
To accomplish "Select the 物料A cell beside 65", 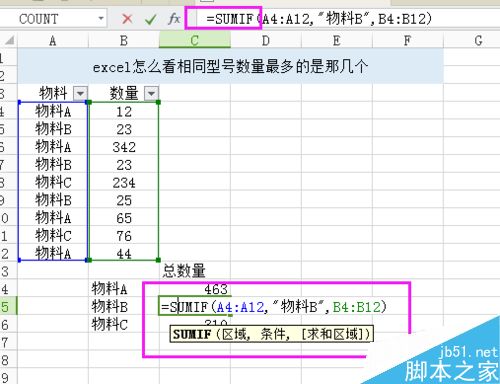I will [53, 218].
